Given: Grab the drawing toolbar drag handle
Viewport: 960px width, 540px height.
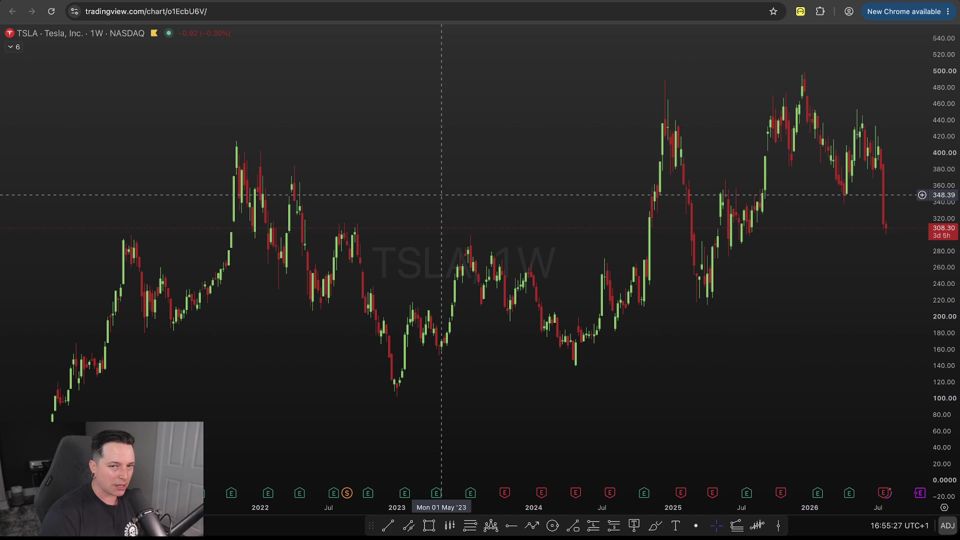Looking at the screenshot, I should click(x=370, y=525).
